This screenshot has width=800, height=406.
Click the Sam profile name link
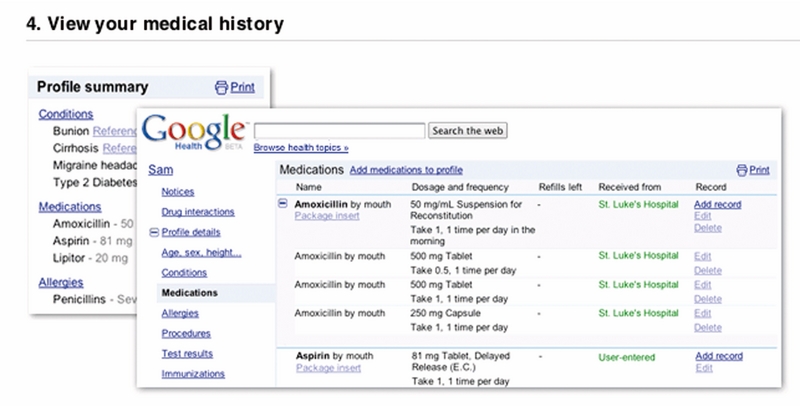tap(160, 170)
